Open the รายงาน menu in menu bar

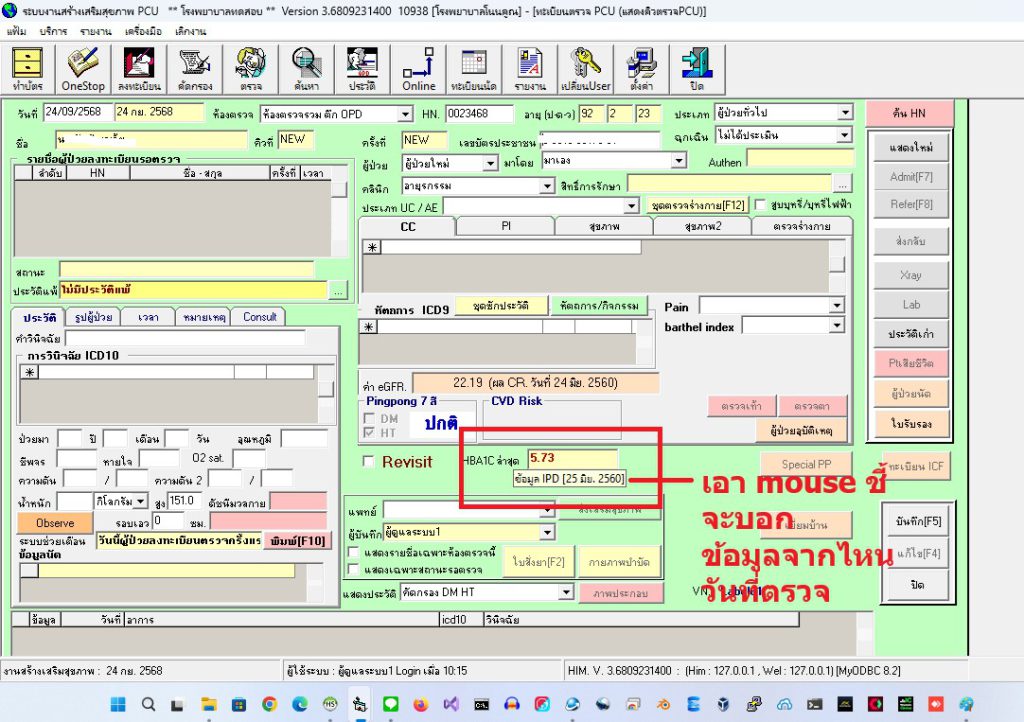click(x=96, y=32)
